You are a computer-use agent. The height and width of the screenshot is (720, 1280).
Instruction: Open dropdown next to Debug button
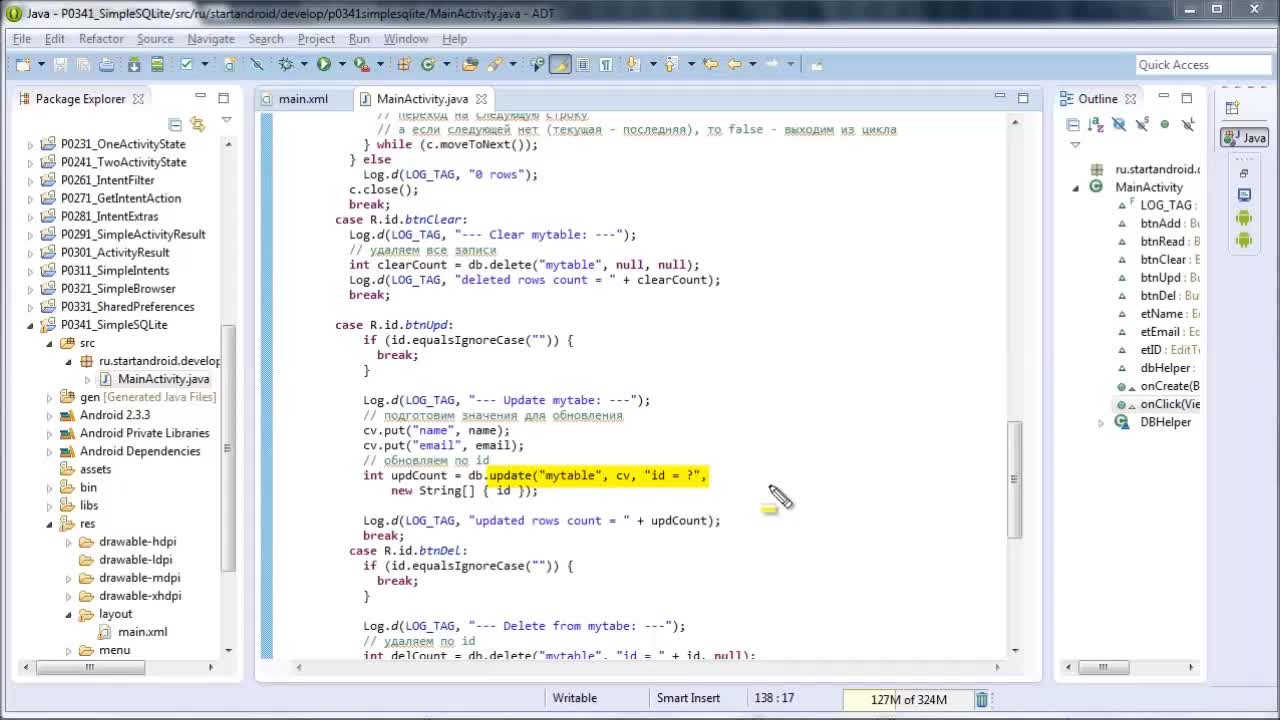[304, 65]
